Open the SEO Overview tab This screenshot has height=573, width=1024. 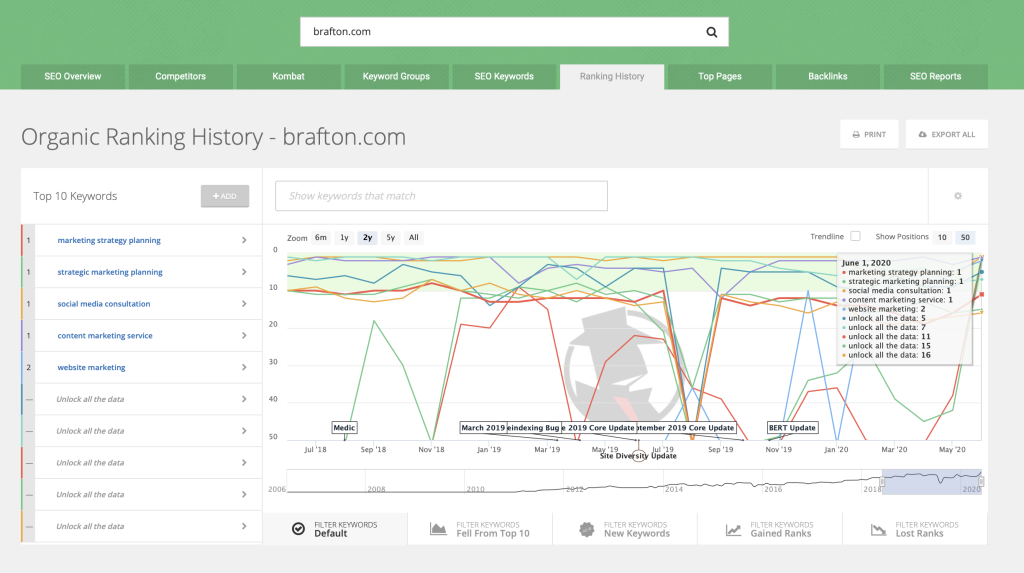click(72, 76)
